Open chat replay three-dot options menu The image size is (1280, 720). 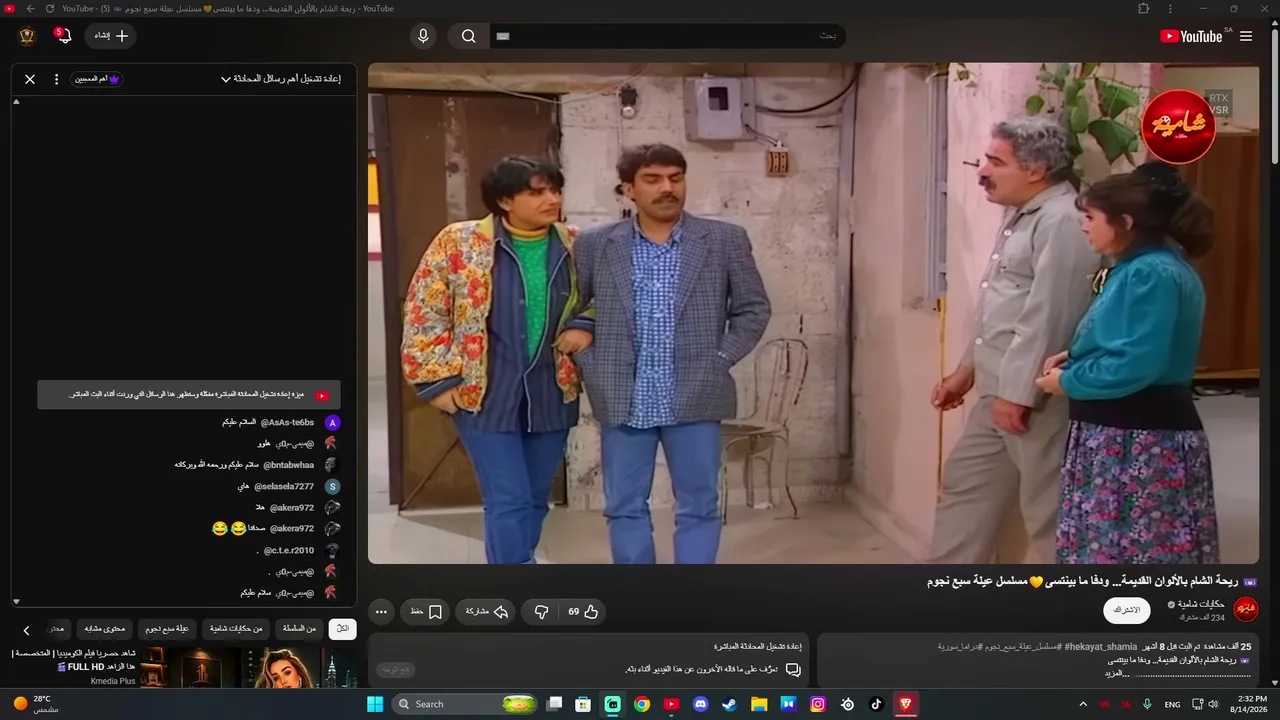(x=56, y=79)
